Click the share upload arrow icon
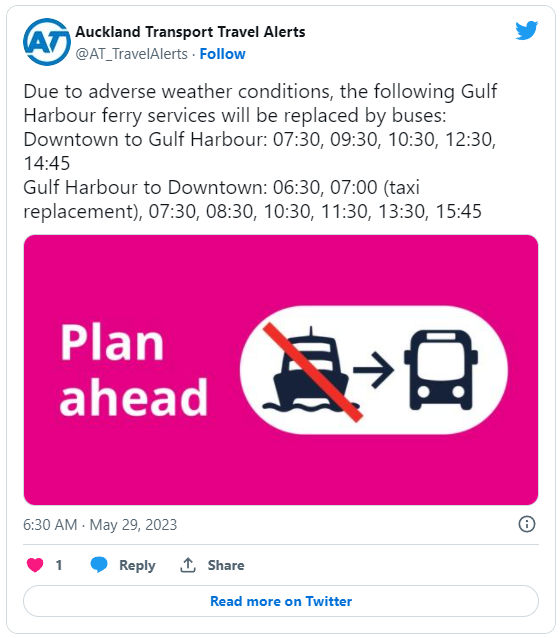 point(188,565)
